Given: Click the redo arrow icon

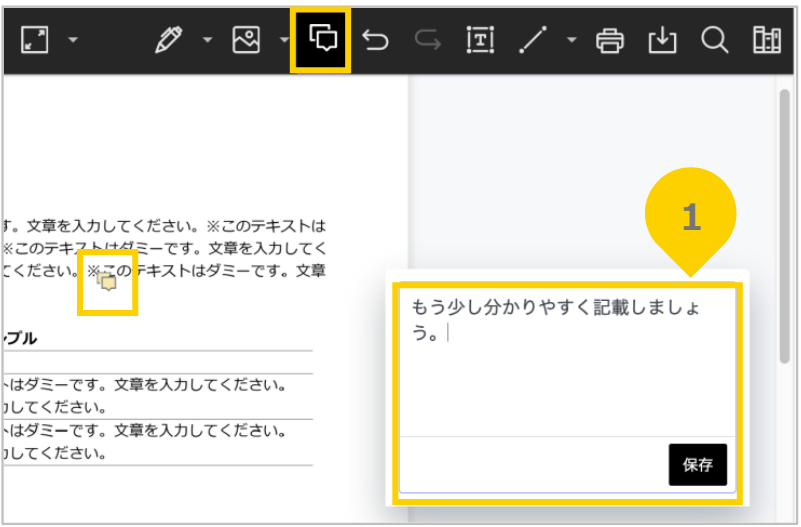Looking at the screenshot, I should click(428, 39).
